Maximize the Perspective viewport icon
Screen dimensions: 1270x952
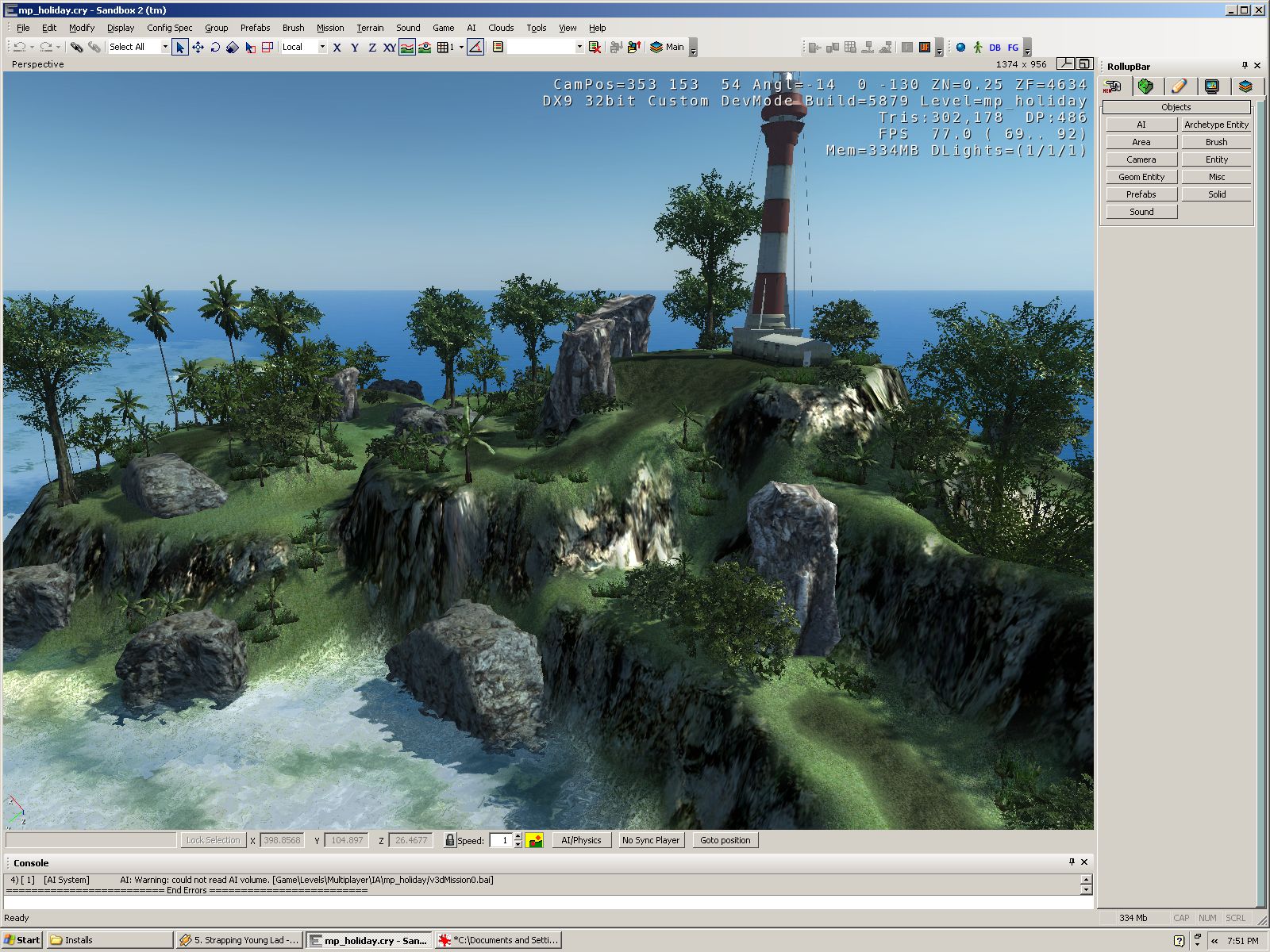[x=1085, y=64]
